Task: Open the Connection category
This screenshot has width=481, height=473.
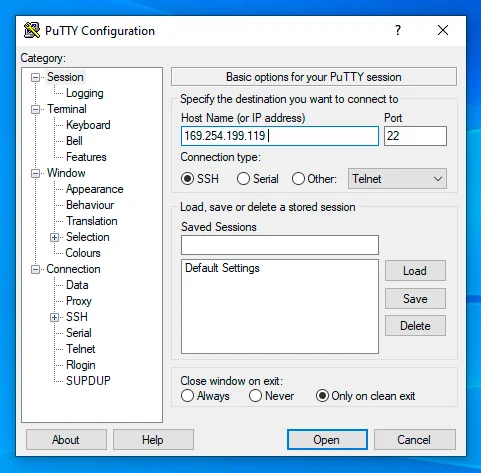Action: click(73, 269)
